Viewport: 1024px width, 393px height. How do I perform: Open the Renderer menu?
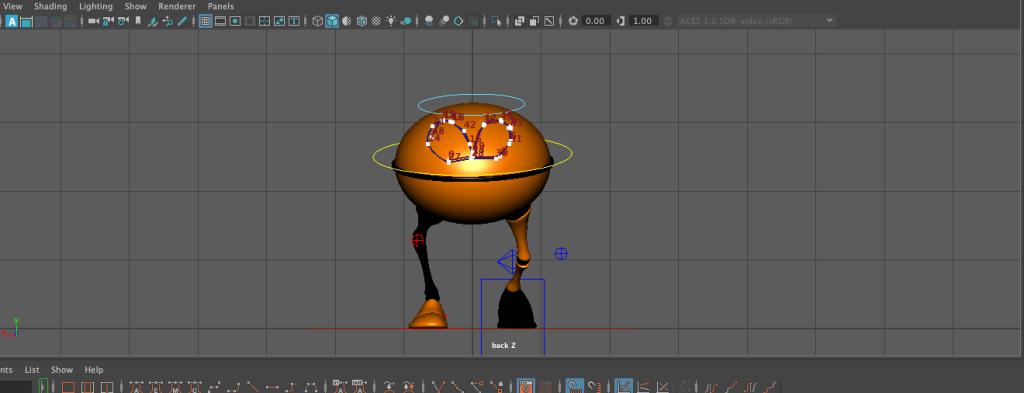click(x=177, y=6)
